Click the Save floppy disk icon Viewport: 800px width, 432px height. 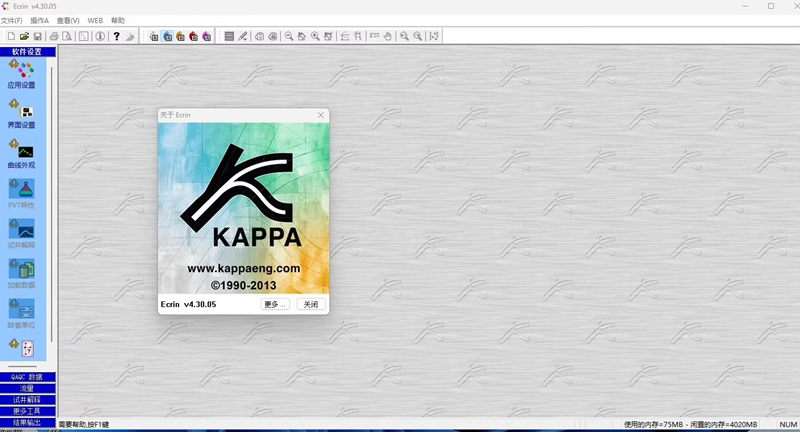[x=38, y=36]
